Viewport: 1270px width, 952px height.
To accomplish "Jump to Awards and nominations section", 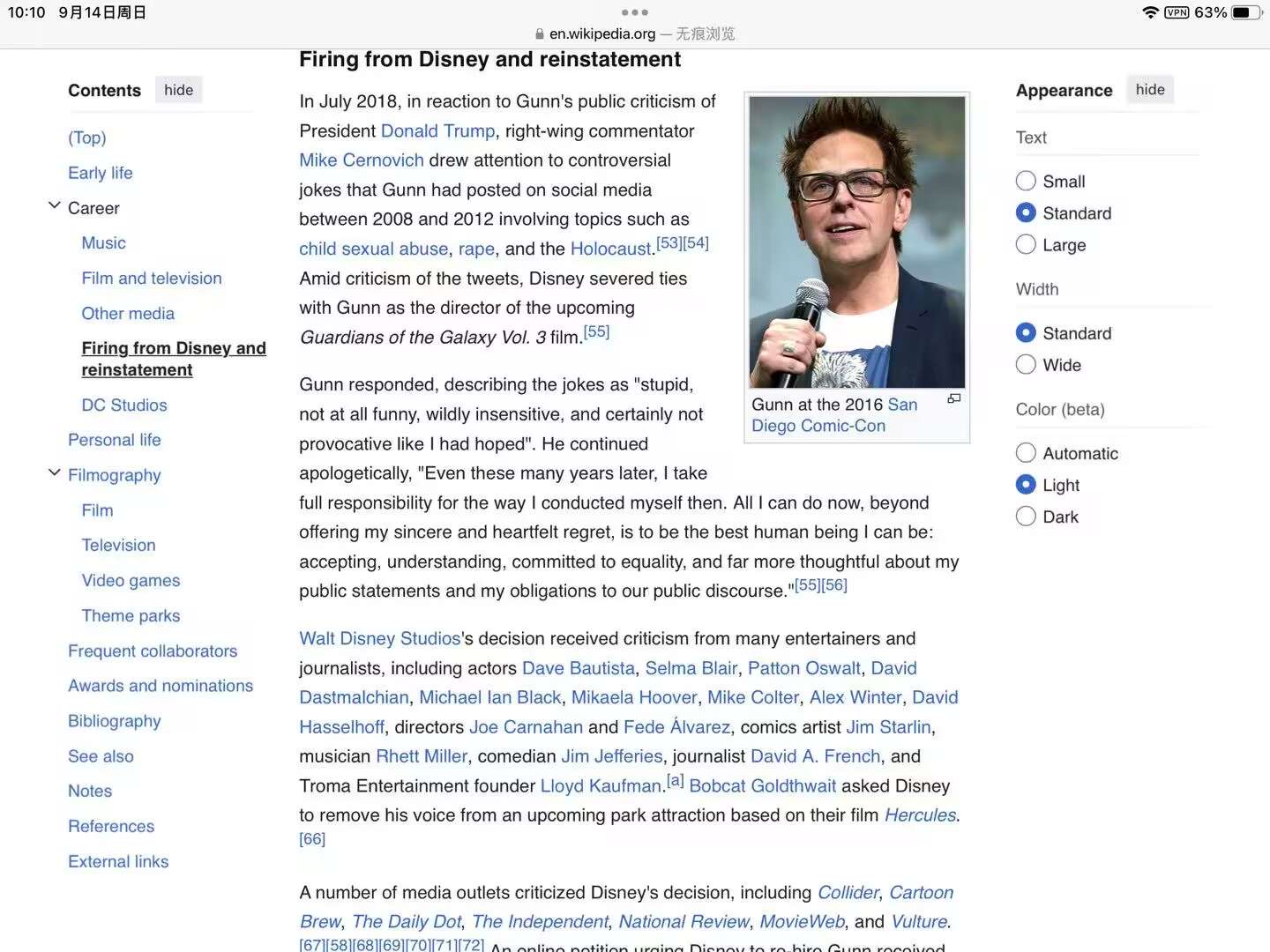I will (161, 686).
